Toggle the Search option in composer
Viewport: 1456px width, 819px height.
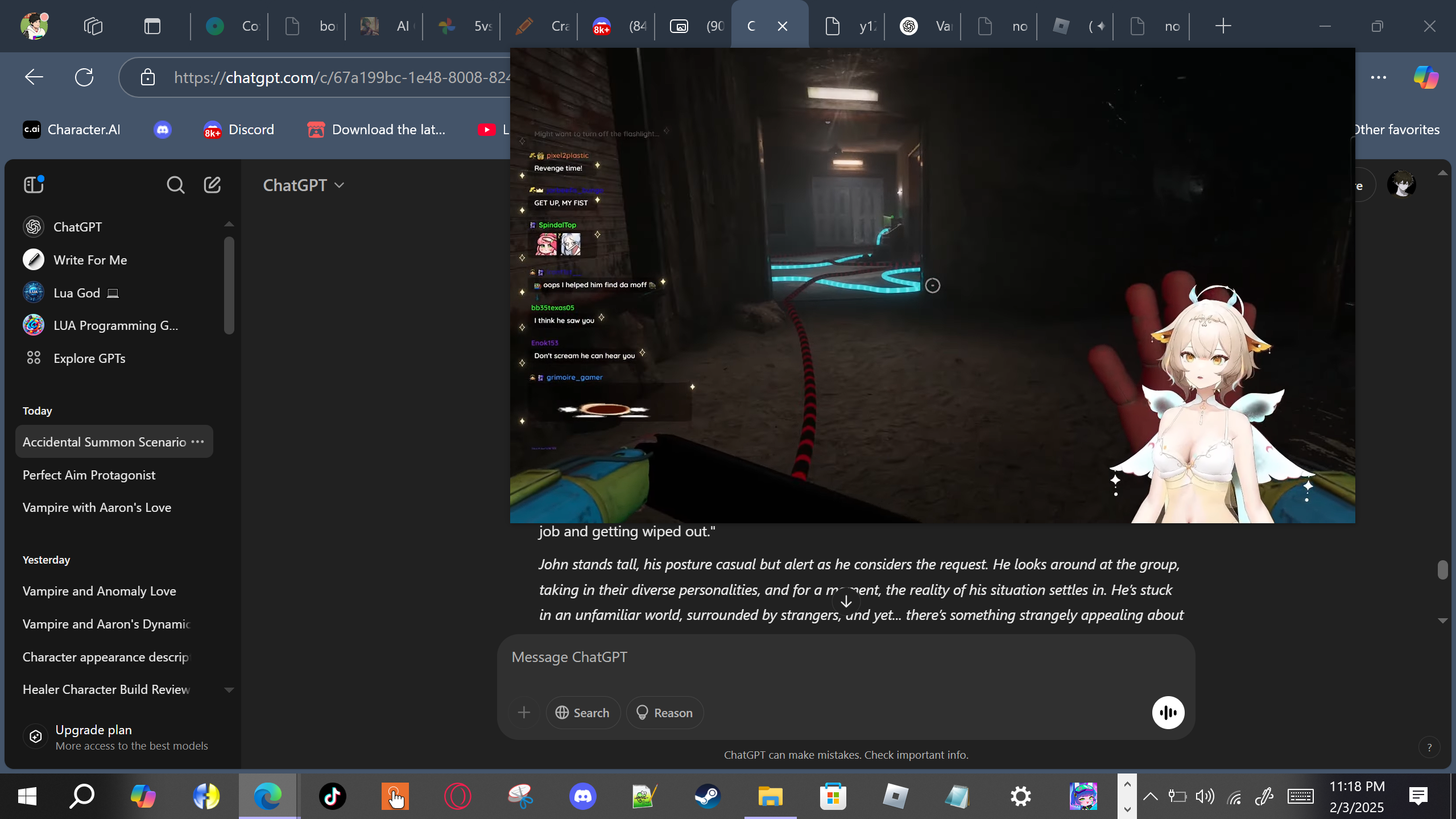582,713
